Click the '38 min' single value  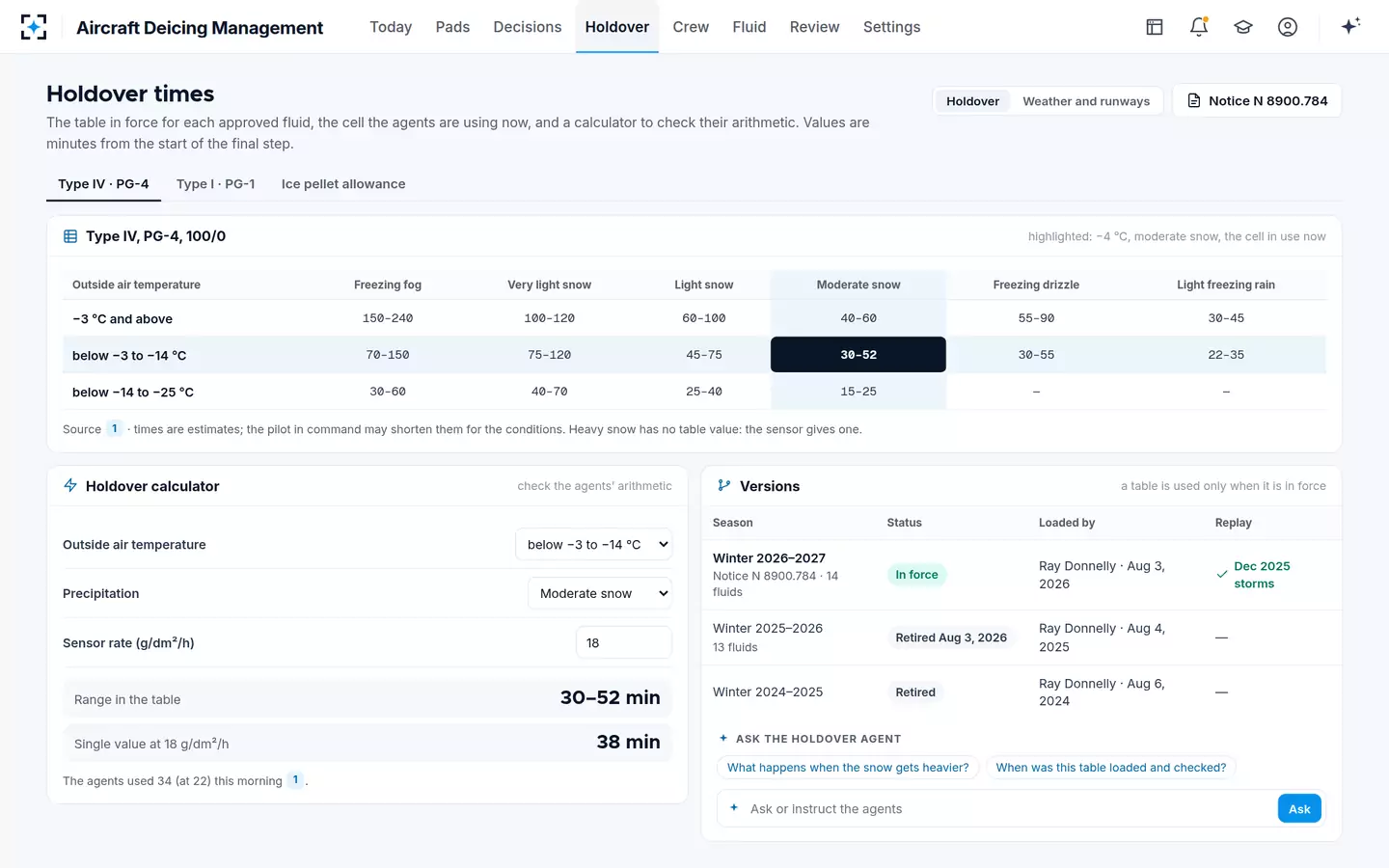(x=628, y=742)
